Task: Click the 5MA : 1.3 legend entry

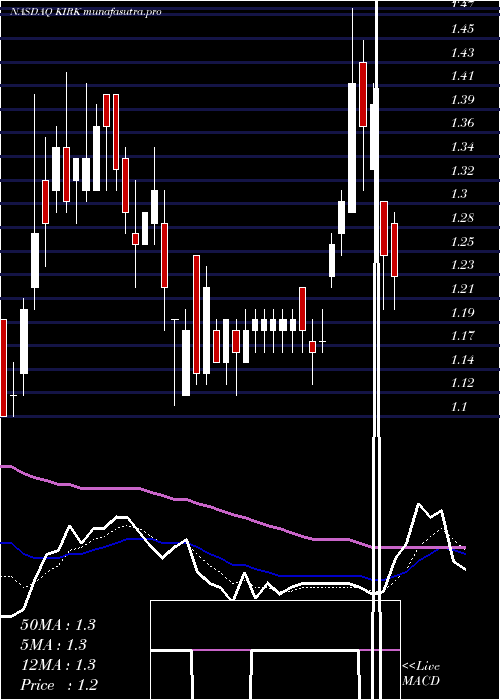Action: 54,645
